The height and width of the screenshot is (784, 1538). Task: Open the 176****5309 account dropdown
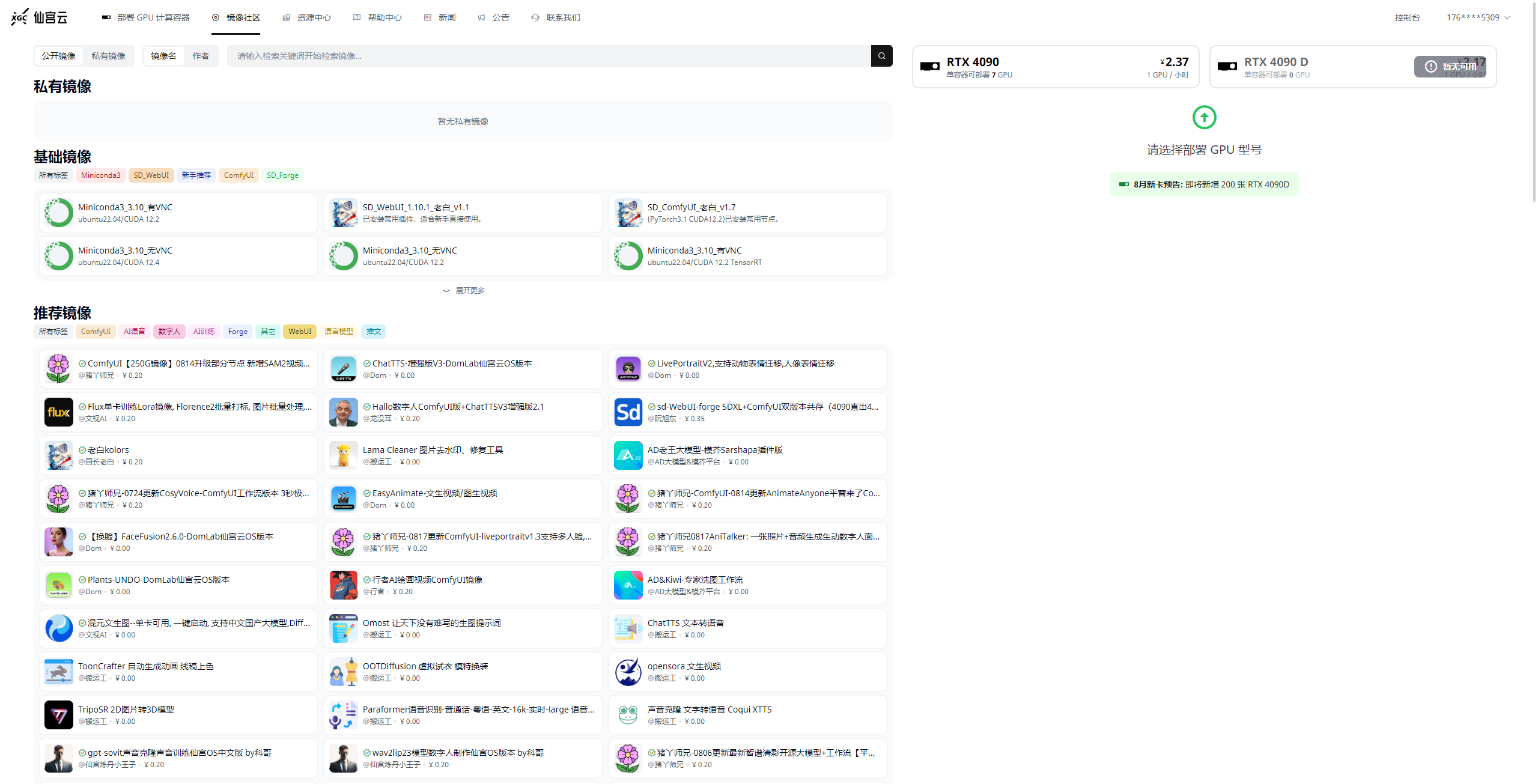pos(1478,17)
